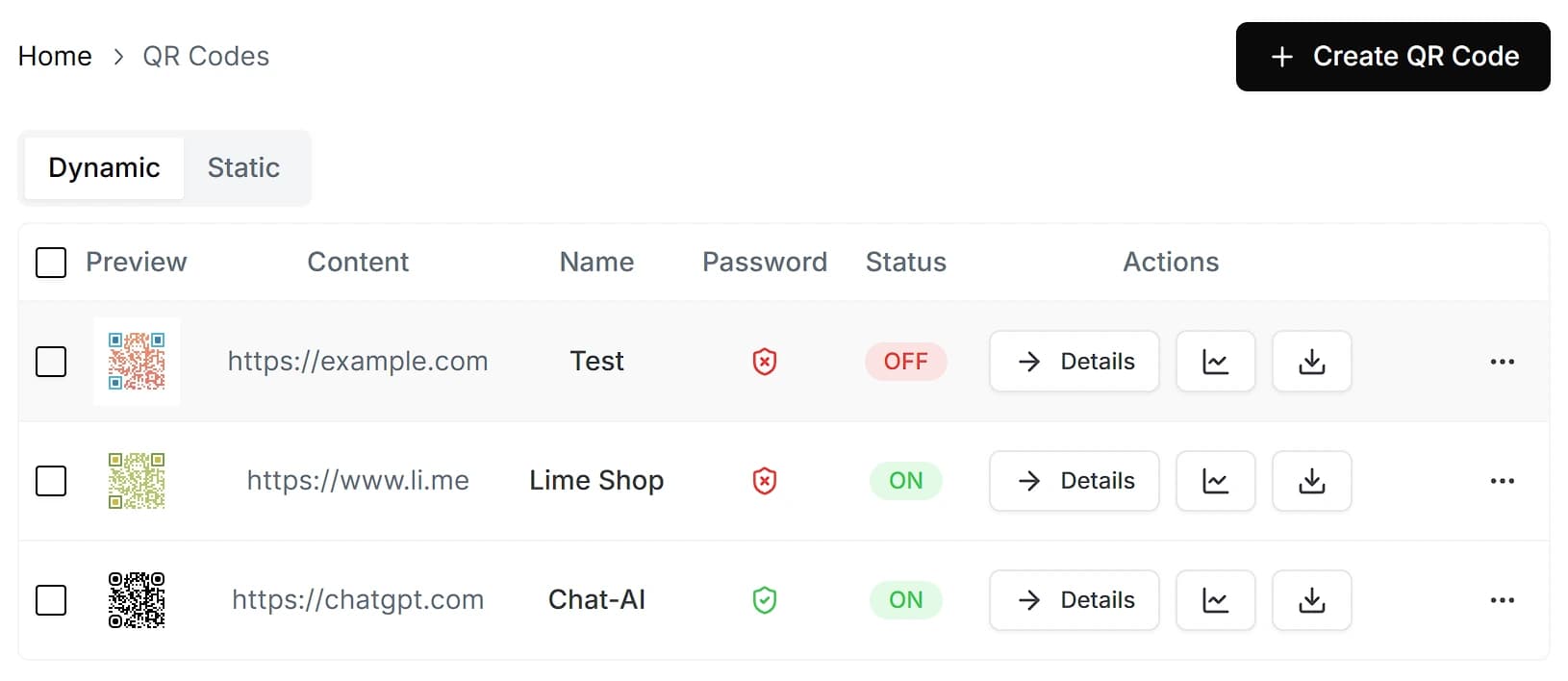The image size is (1568, 681).
Task: Click the red password-protection shield for Test
Action: [764, 362]
